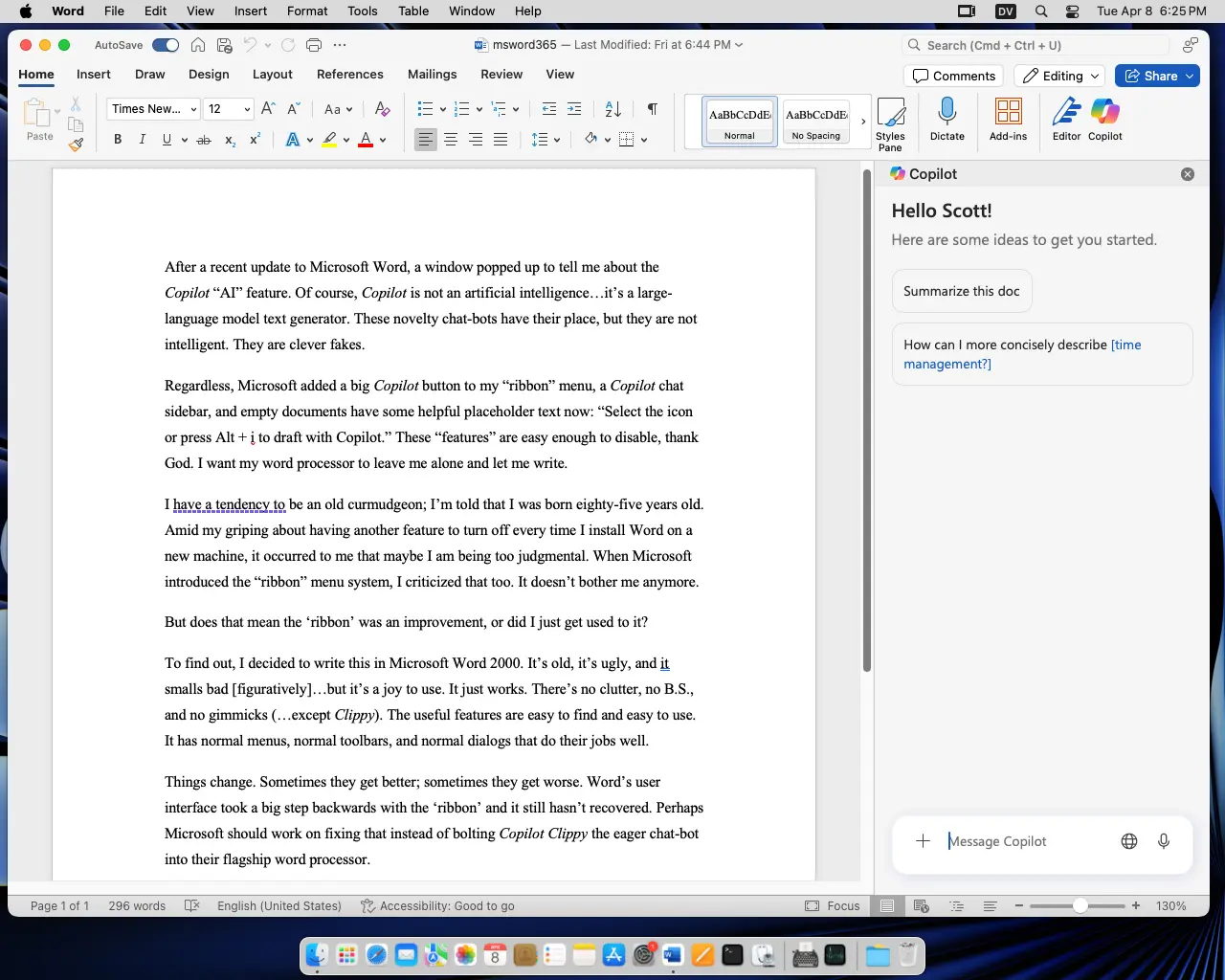Toggle the AutoSave switch
The image size is (1225, 980).
pos(166,45)
